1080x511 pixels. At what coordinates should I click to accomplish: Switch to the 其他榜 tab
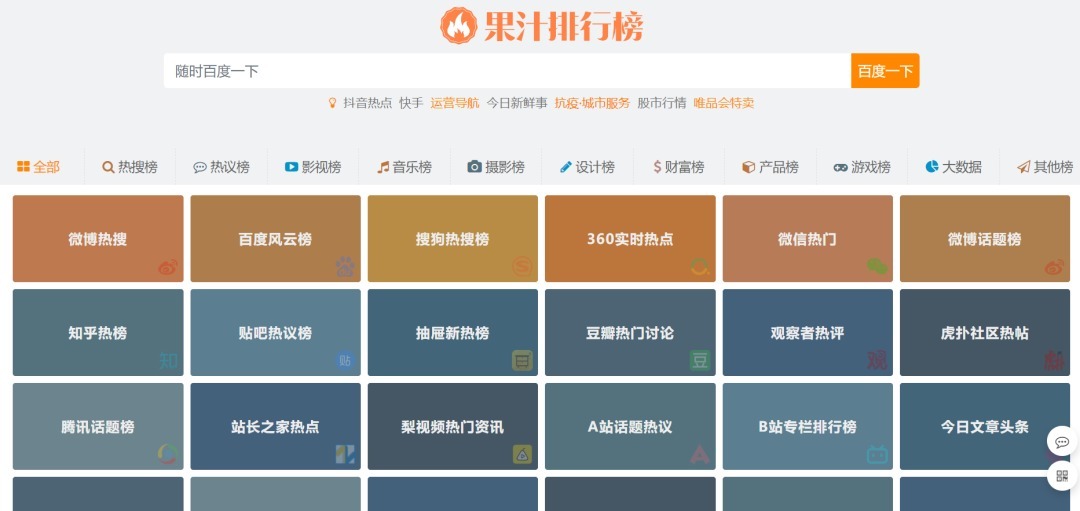(x=1045, y=167)
